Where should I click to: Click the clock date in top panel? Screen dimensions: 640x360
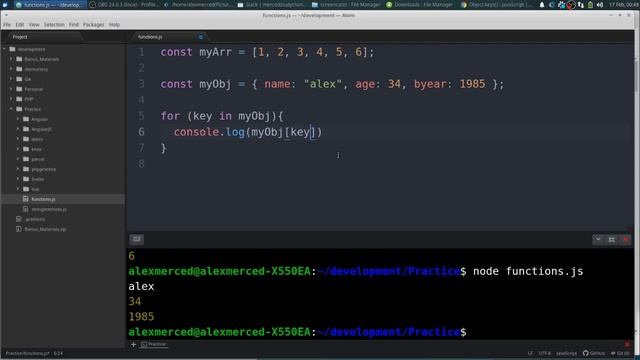click(x=623, y=5)
